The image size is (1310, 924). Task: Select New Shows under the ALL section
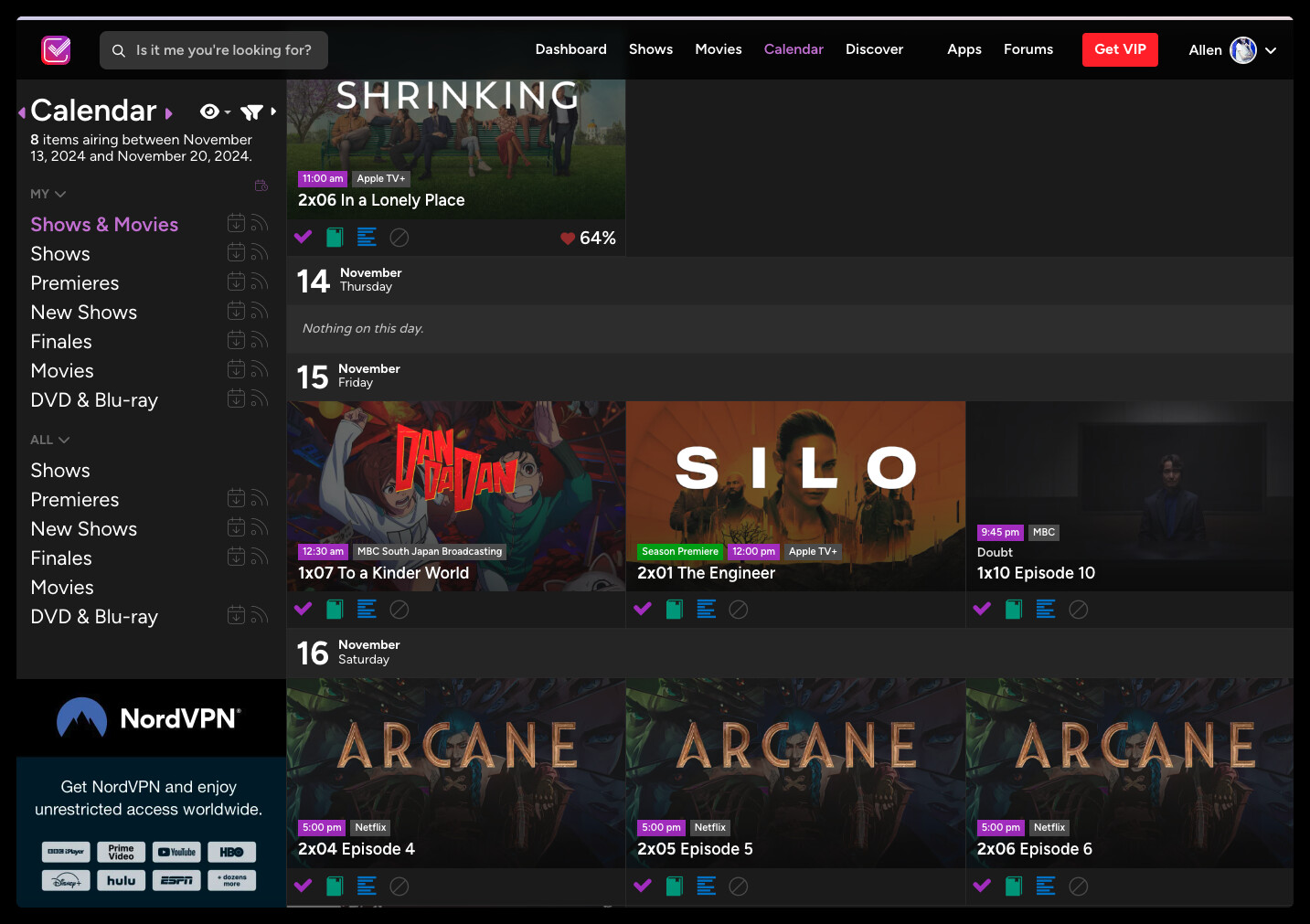pos(84,529)
